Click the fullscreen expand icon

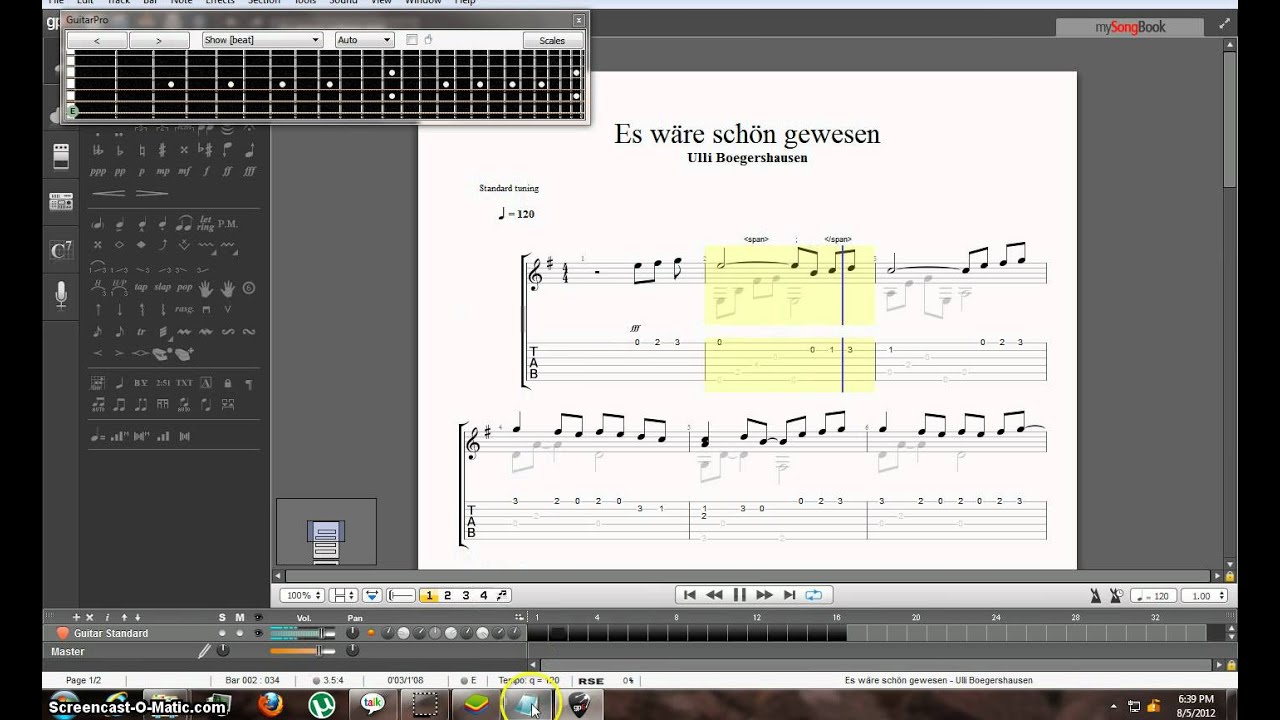pyautogui.click(x=1224, y=23)
